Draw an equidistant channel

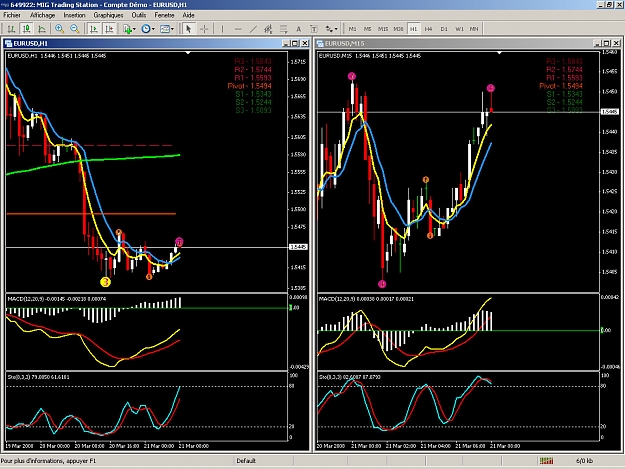[268, 29]
